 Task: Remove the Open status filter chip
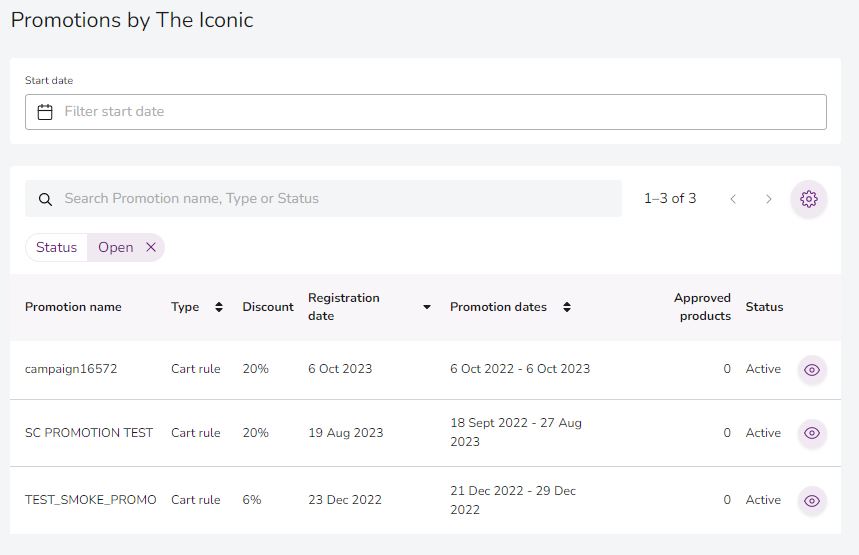[151, 248]
